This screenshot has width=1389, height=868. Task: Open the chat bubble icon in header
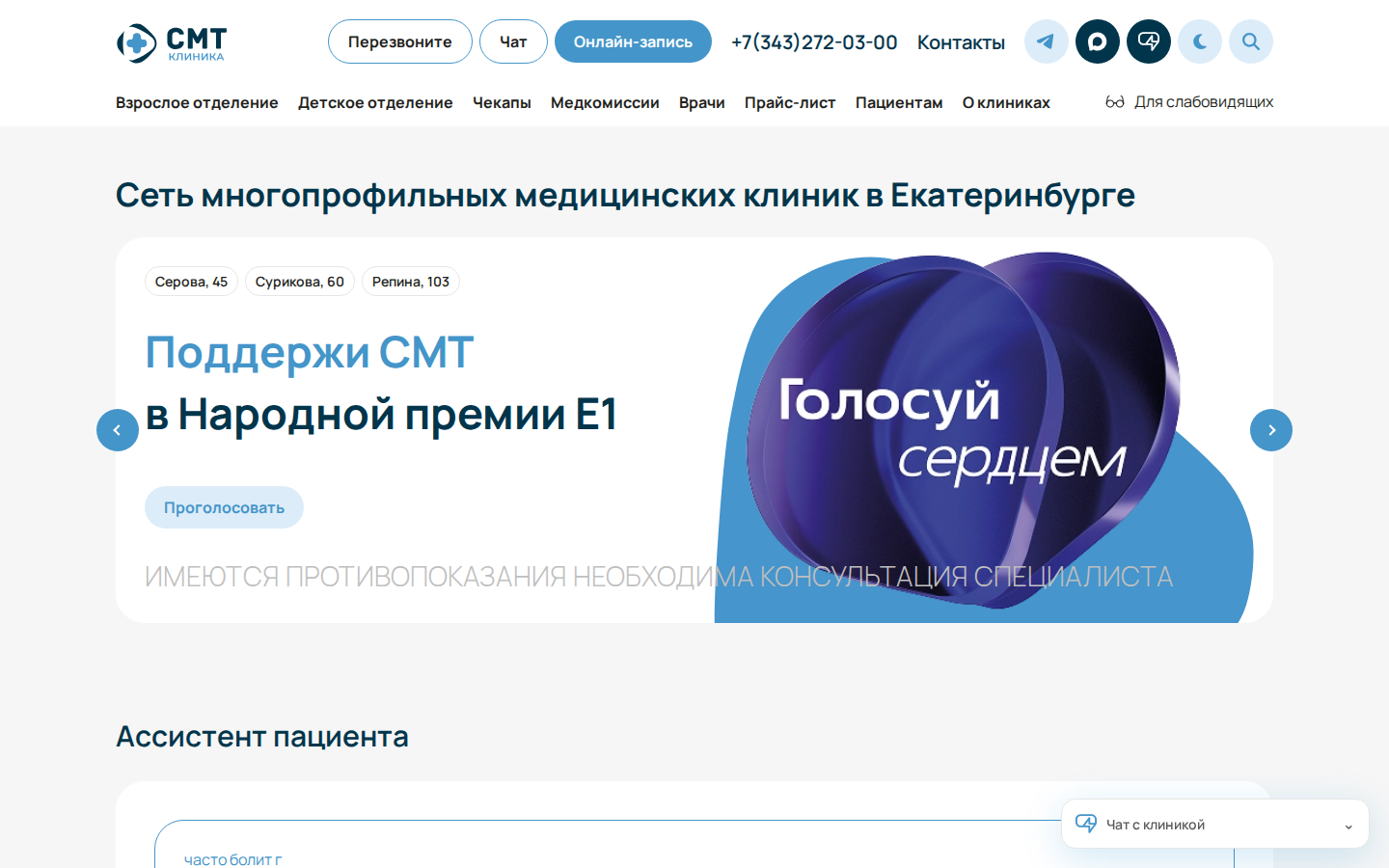(x=1149, y=41)
